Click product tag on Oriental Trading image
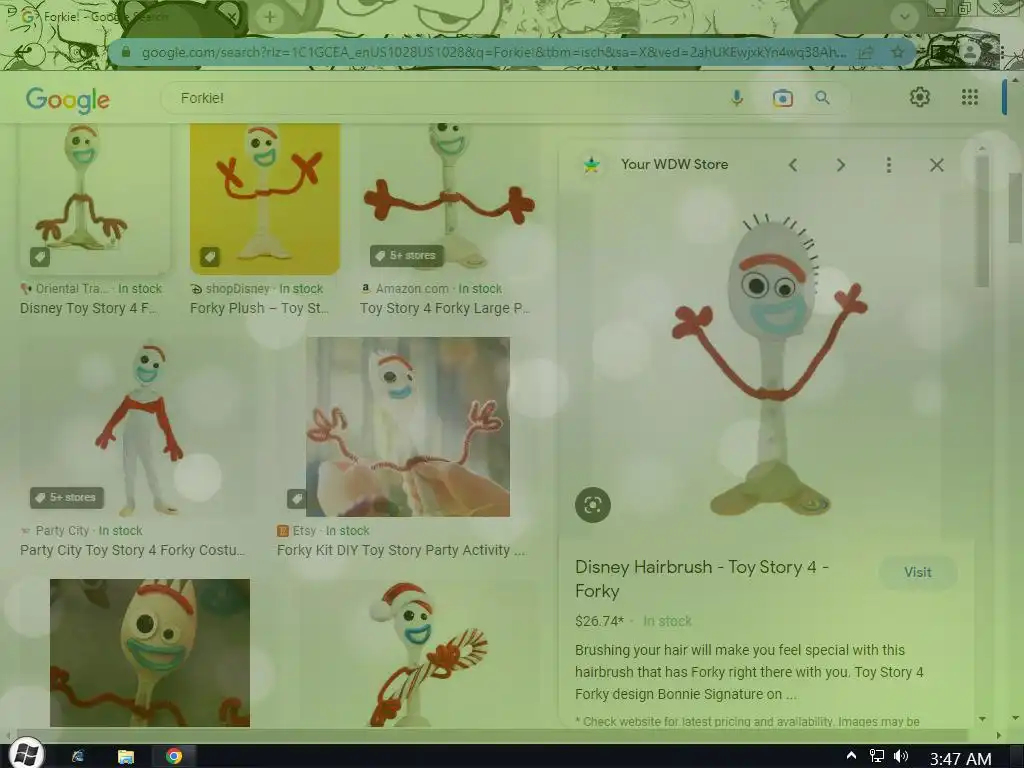The image size is (1024, 768). click(40, 257)
